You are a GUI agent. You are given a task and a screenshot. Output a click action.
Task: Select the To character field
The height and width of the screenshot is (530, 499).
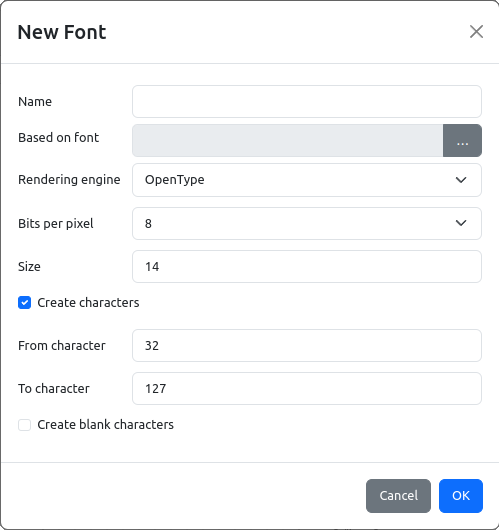coord(307,388)
